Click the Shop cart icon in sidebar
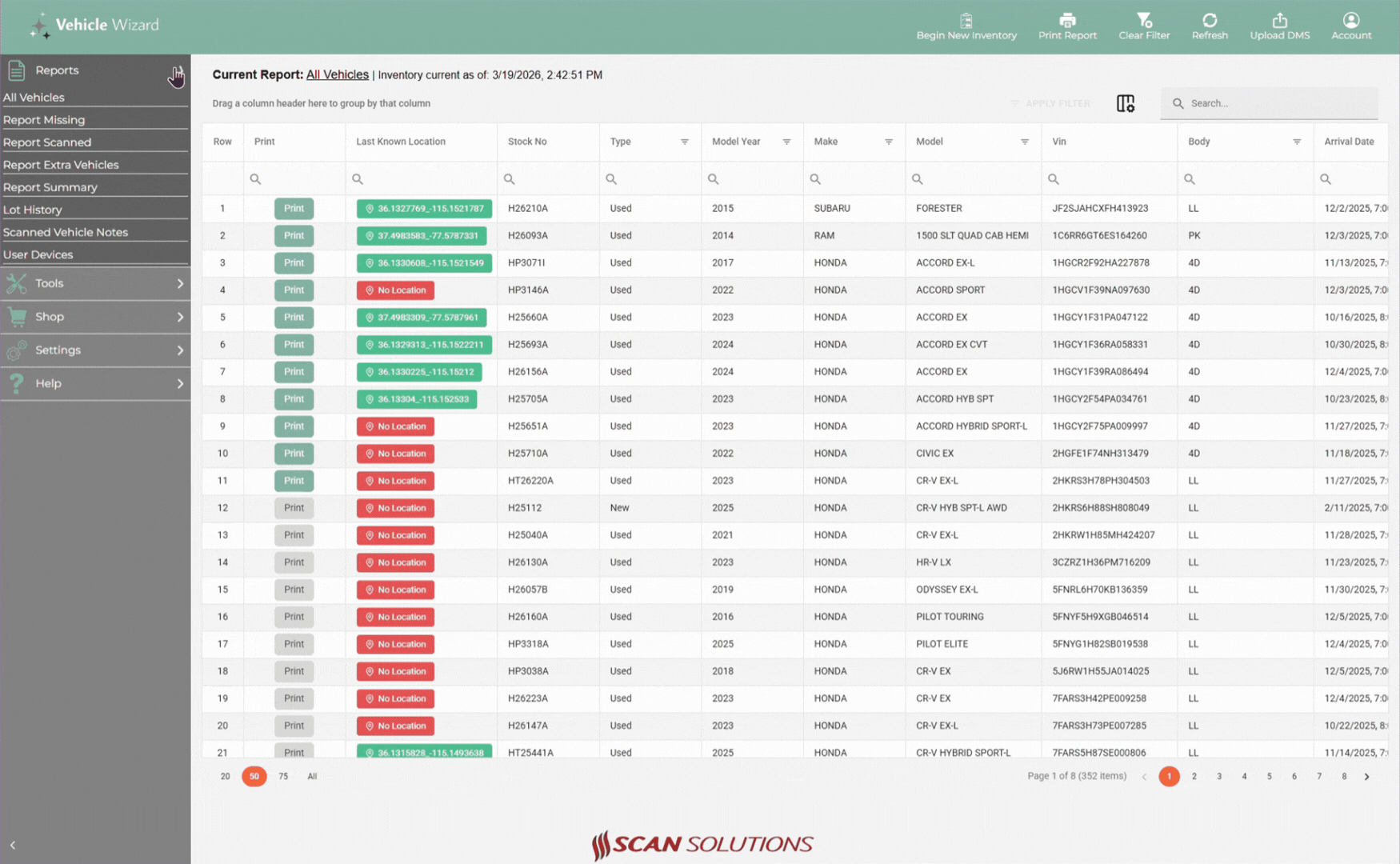 click(17, 317)
